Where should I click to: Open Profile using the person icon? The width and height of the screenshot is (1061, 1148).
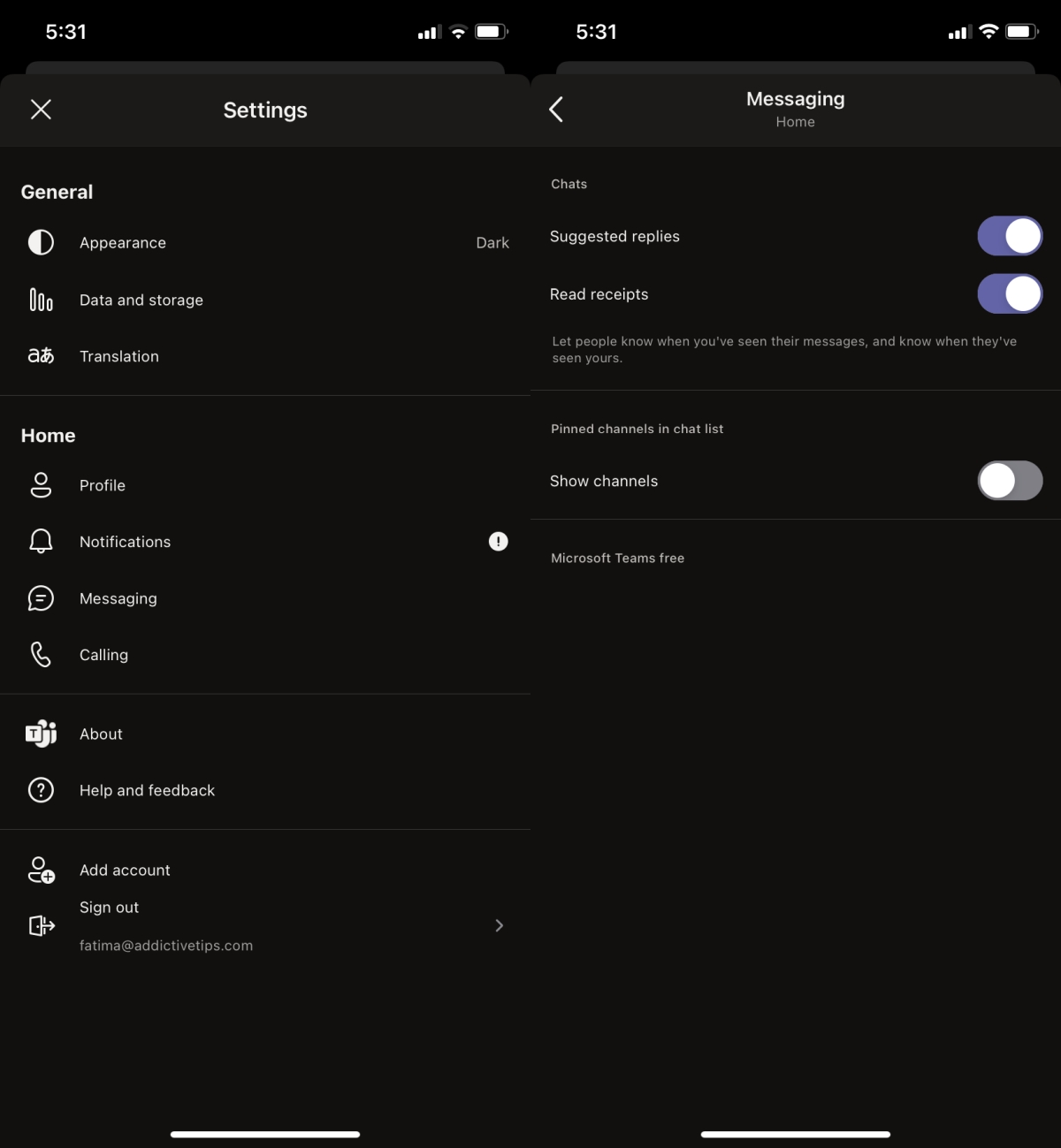[41, 485]
